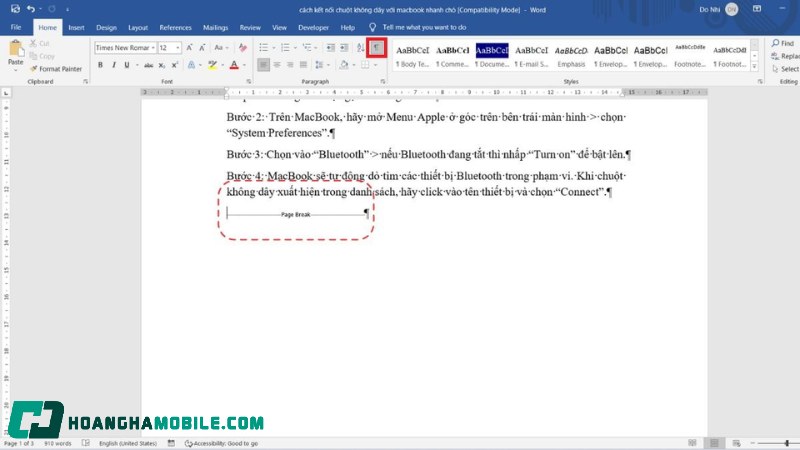Image resolution: width=800 pixels, height=450 pixels.
Task: Open the References ribbon tab
Action: point(175,27)
